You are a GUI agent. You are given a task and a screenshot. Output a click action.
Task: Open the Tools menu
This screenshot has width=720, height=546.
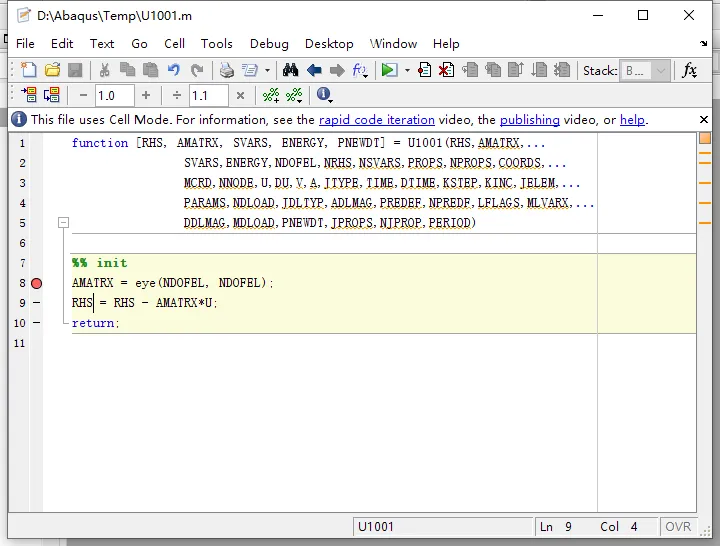tap(216, 44)
